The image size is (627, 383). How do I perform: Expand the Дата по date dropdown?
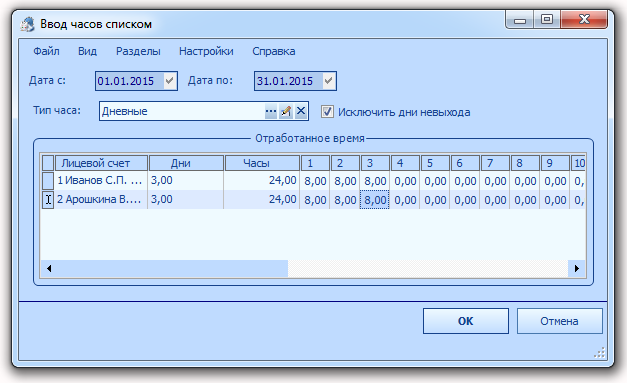329,81
